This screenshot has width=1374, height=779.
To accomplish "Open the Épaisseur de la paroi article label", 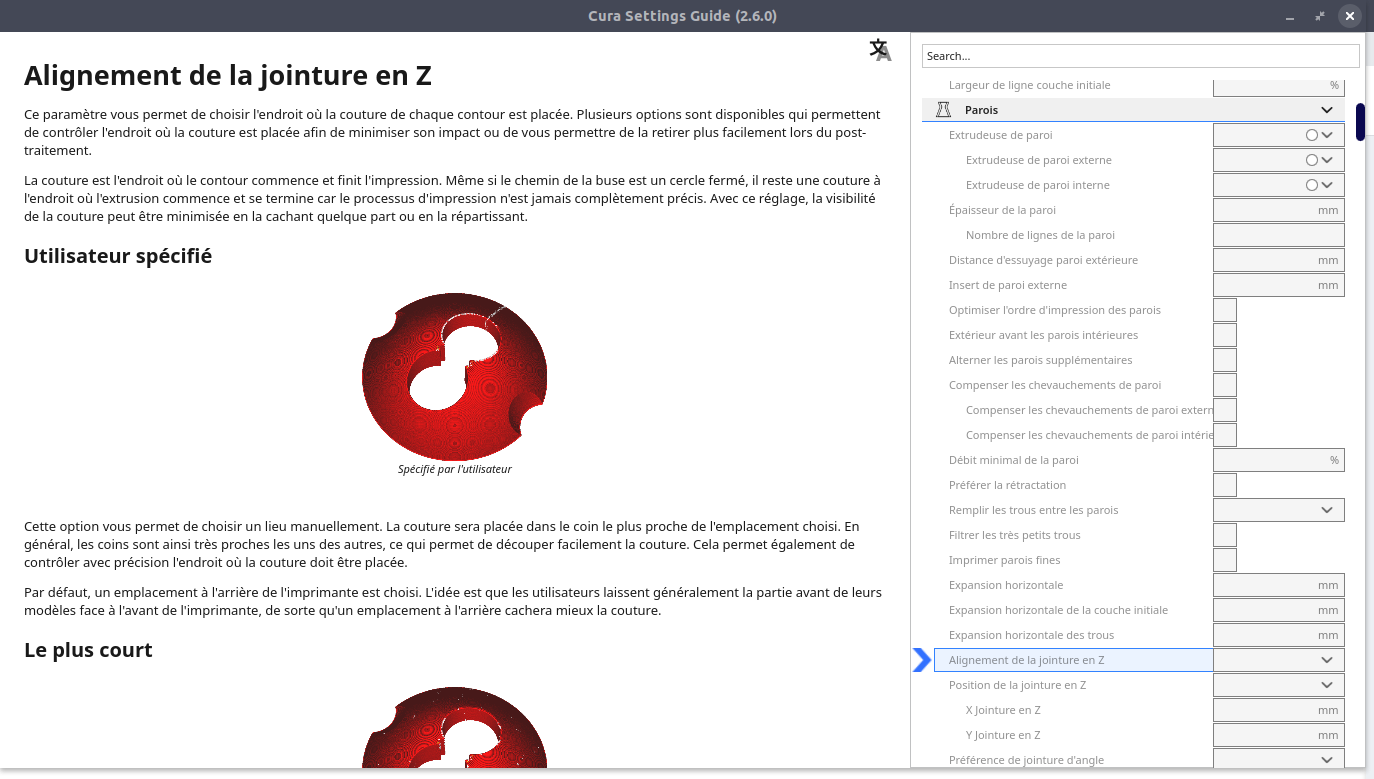I will (1002, 210).
